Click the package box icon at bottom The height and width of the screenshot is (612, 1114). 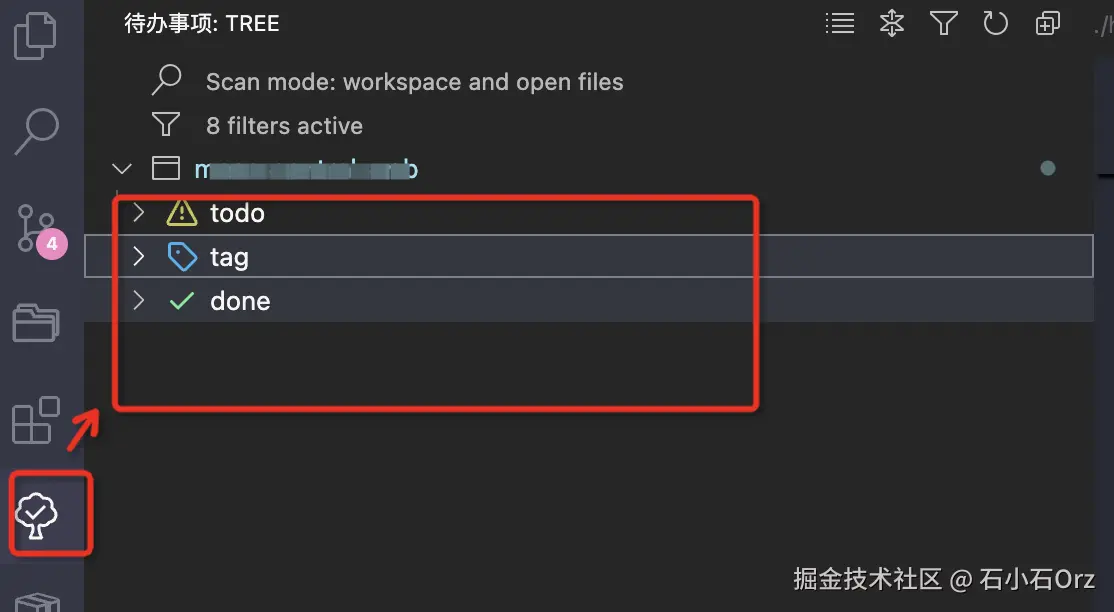click(x=37, y=602)
